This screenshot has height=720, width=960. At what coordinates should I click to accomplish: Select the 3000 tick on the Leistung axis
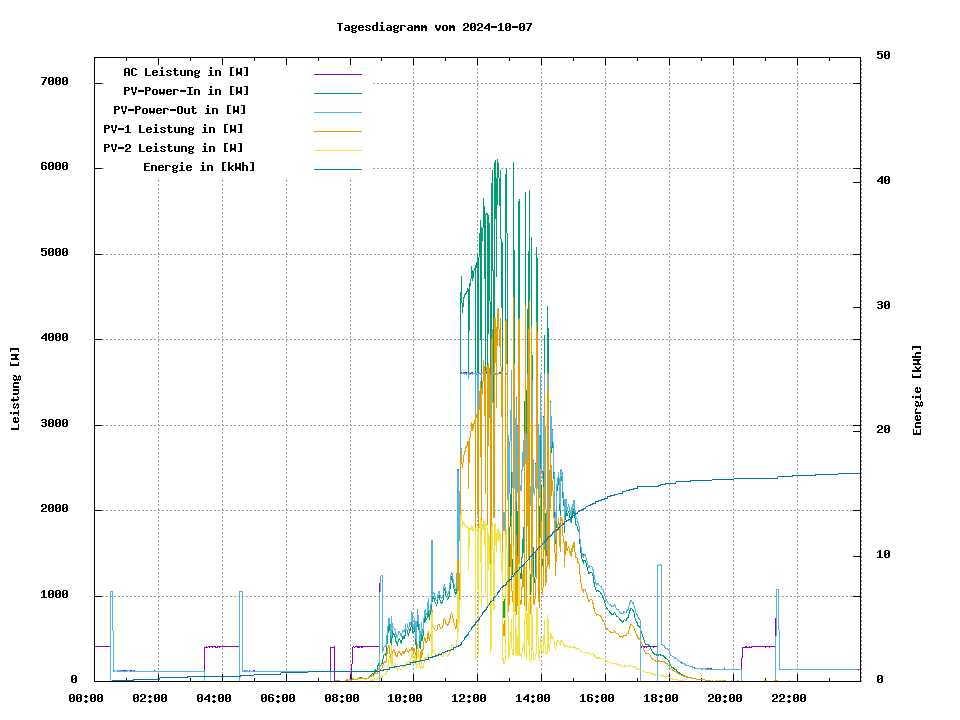[54, 424]
